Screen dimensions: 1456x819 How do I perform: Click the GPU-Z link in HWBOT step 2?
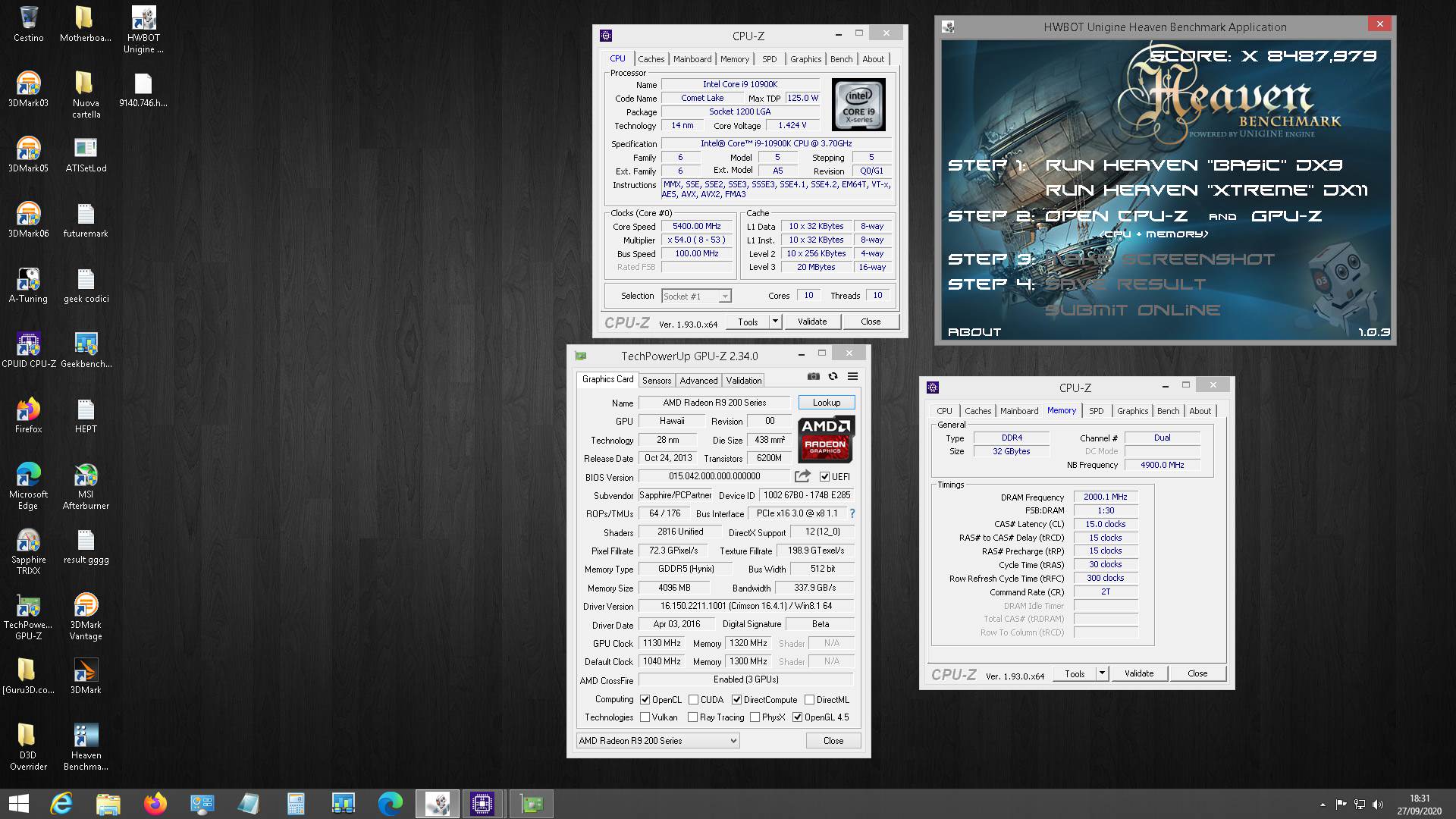(x=1286, y=216)
